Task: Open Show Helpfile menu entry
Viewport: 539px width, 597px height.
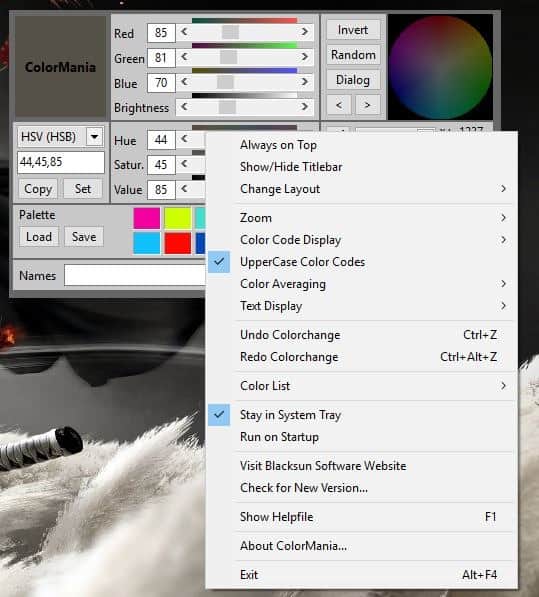Action: pos(361,517)
